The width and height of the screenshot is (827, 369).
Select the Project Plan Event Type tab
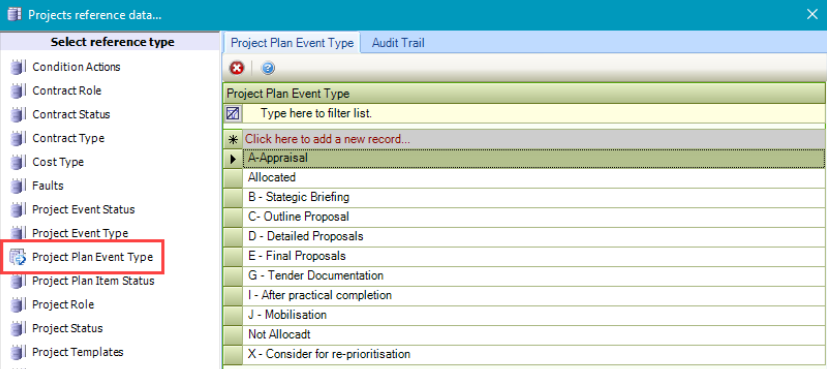point(292,43)
